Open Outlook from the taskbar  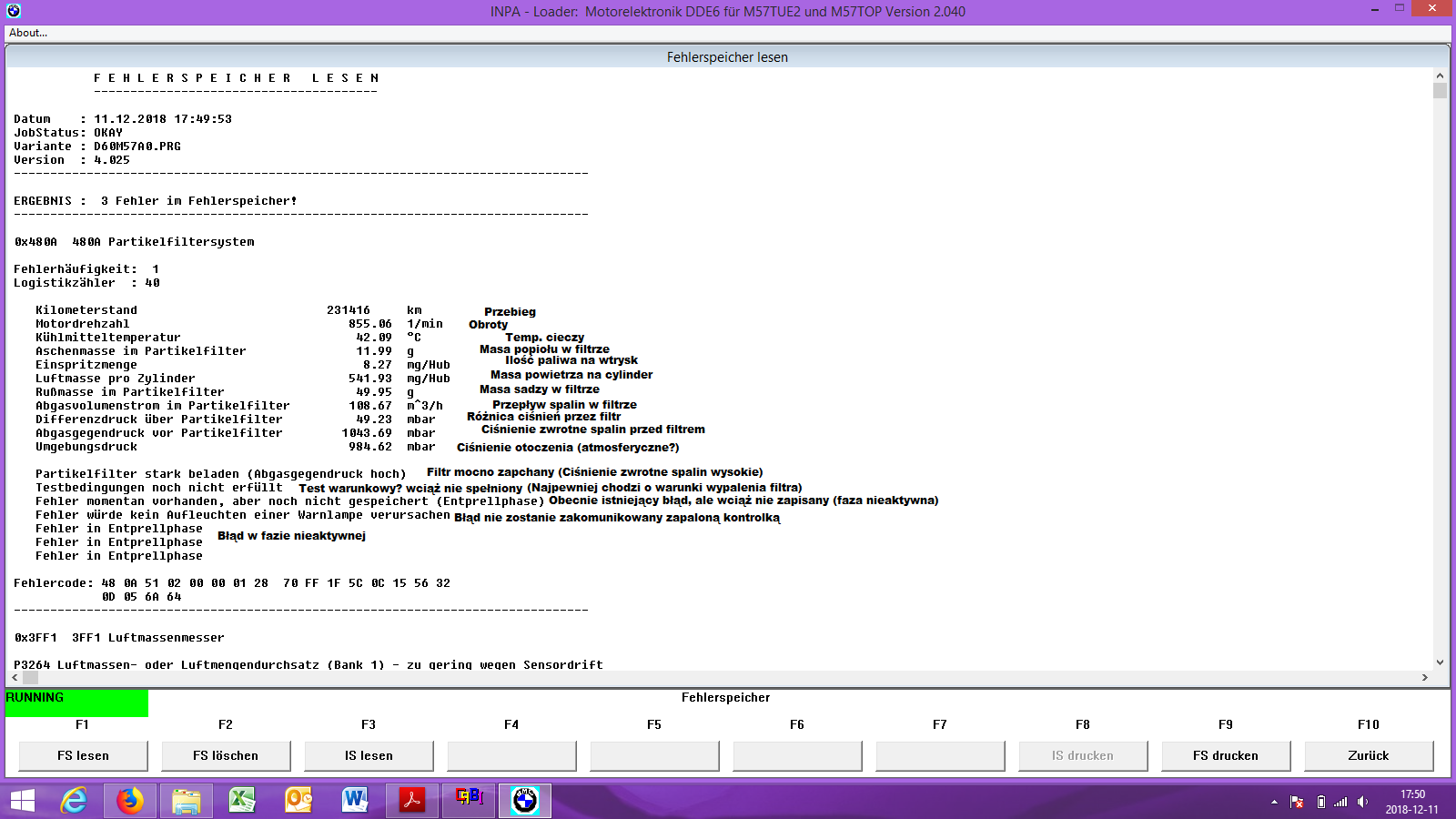(x=299, y=801)
